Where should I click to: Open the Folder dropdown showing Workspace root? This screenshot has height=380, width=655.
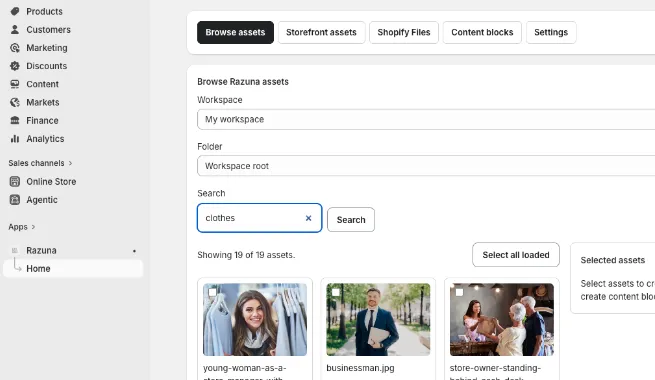[x=426, y=166]
